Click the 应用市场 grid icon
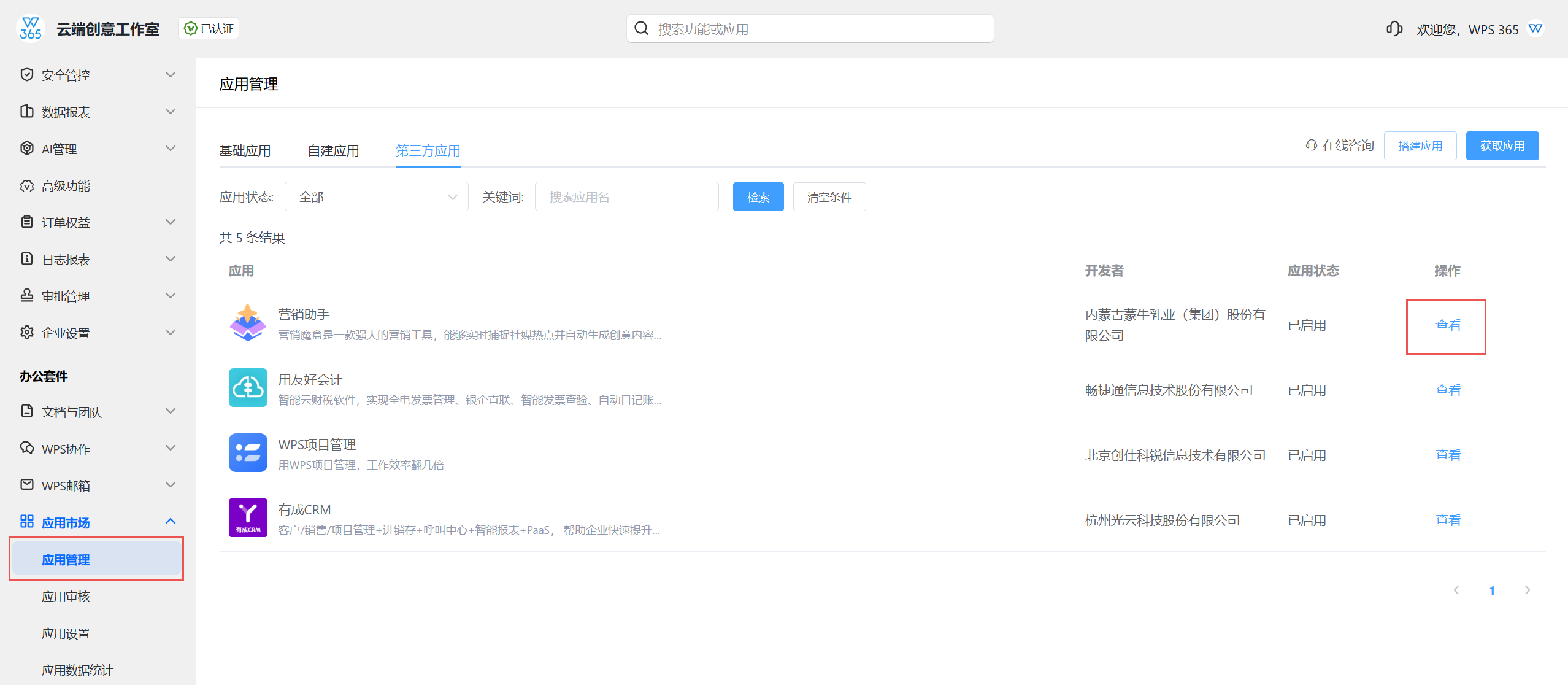The width and height of the screenshot is (1568, 685). 27,522
